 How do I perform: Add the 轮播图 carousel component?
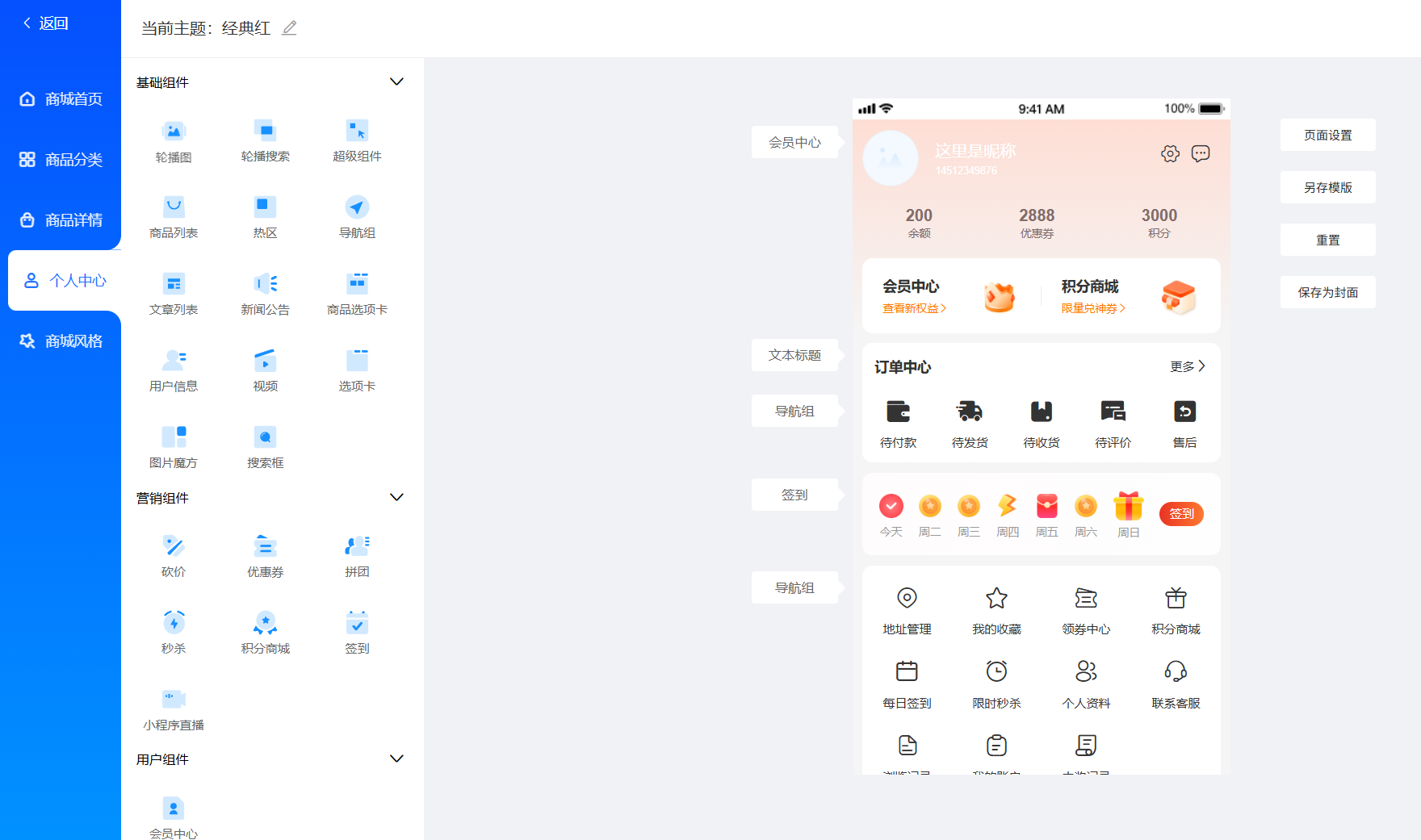(174, 141)
